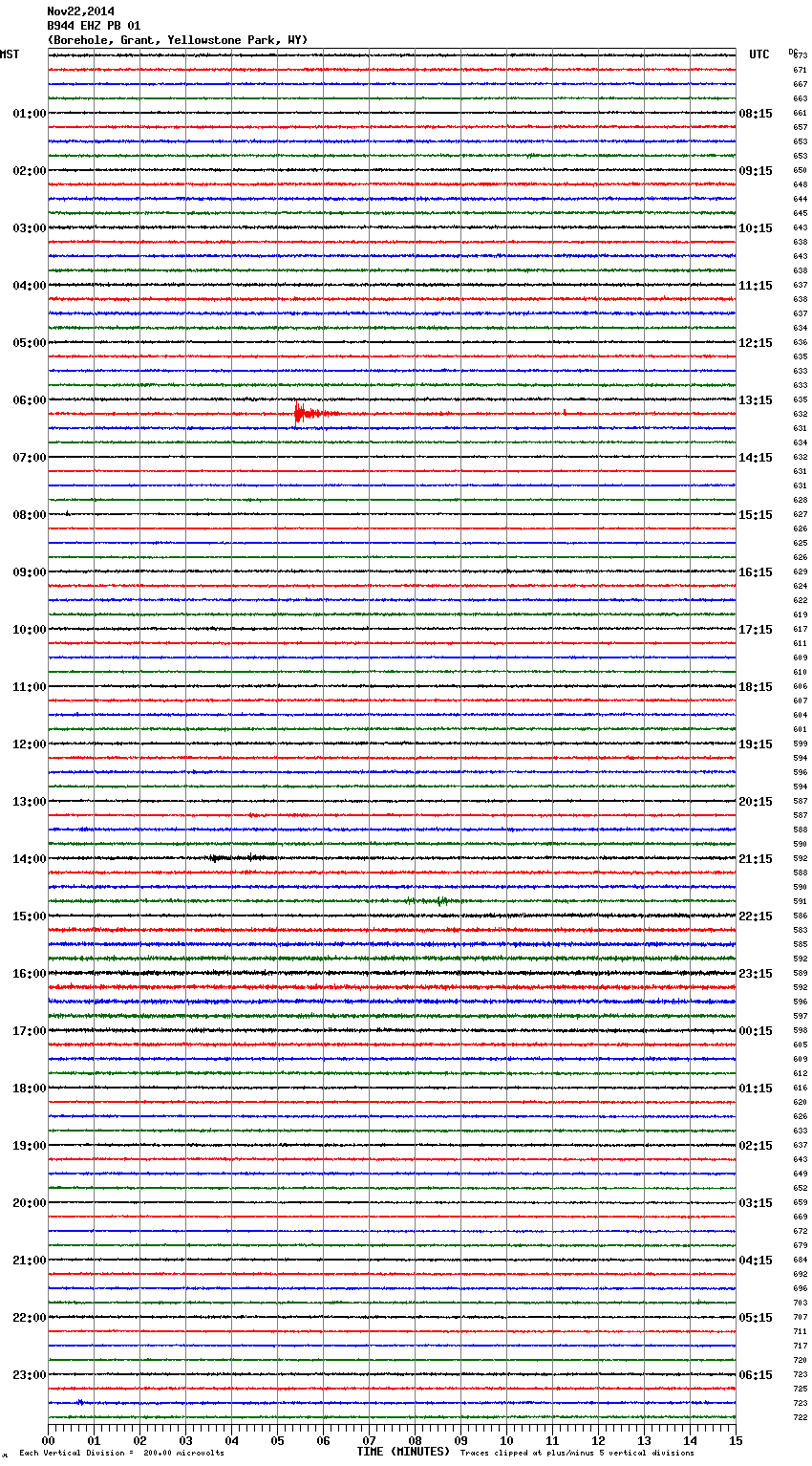Click the MST hour label "01:00"
This screenshot has height=1466, width=812.
(x=30, y=114)
